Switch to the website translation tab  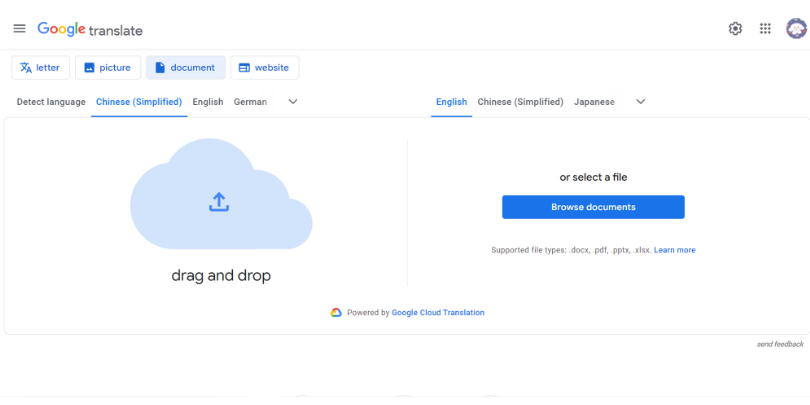point(264,68)
